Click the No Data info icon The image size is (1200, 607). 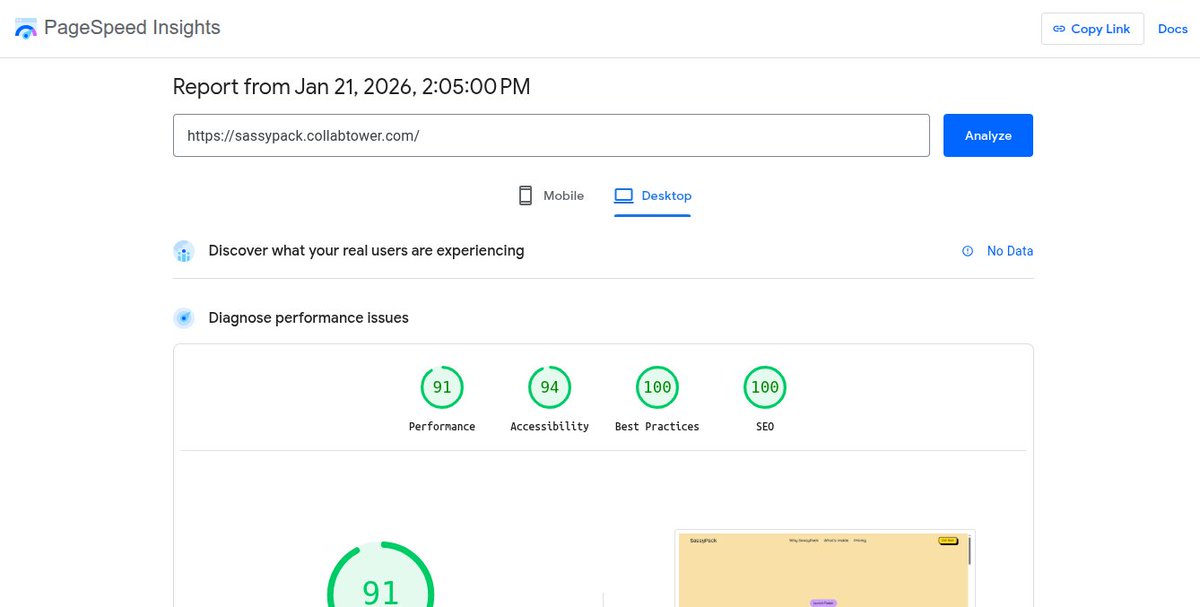pyautogui.click(x=967, y=251)
